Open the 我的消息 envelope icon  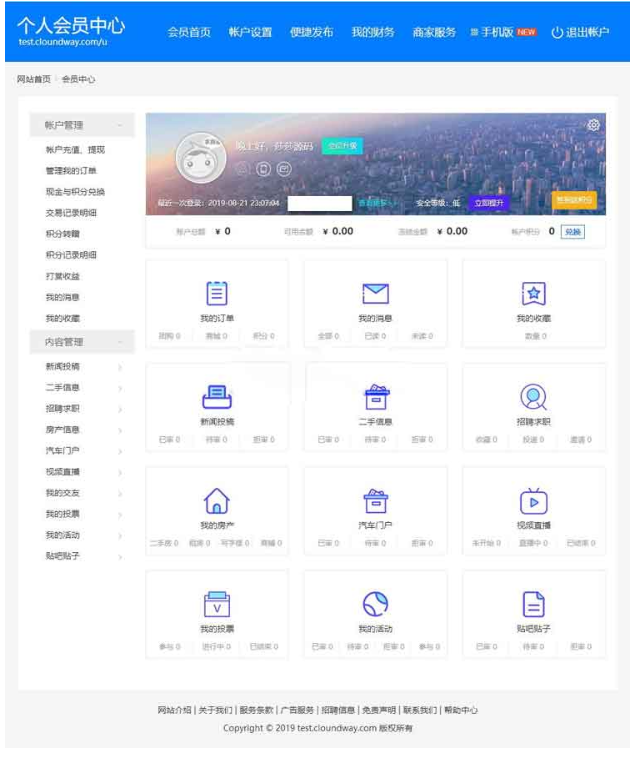tap(375, 293)
